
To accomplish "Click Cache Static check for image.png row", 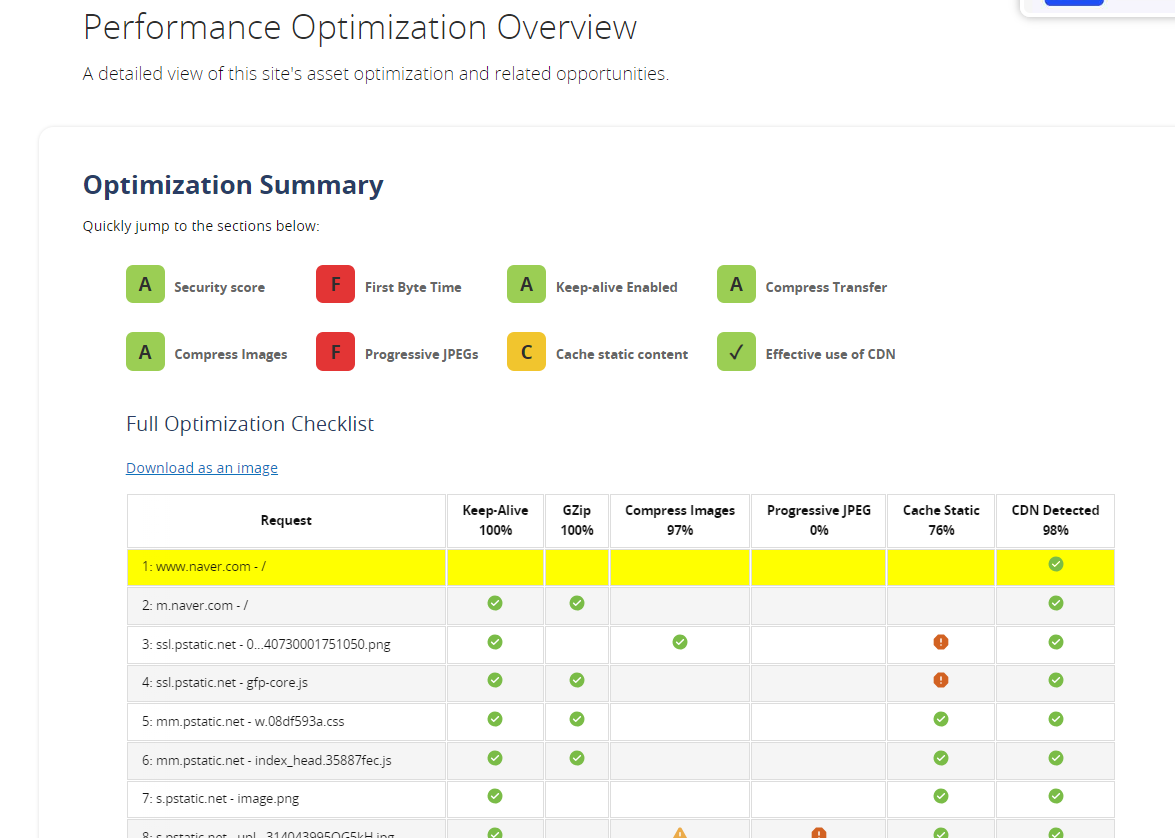I will click(x=941, y=797).
